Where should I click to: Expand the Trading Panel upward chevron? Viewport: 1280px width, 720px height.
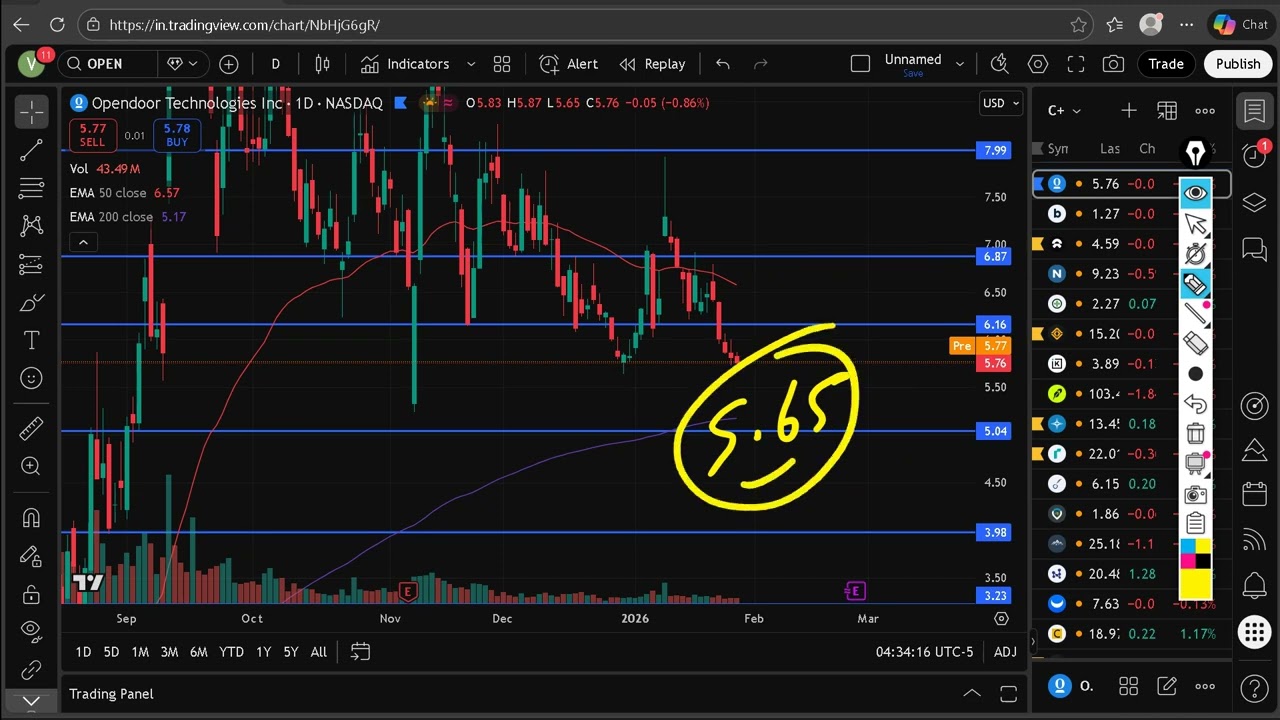coord(971,693)
